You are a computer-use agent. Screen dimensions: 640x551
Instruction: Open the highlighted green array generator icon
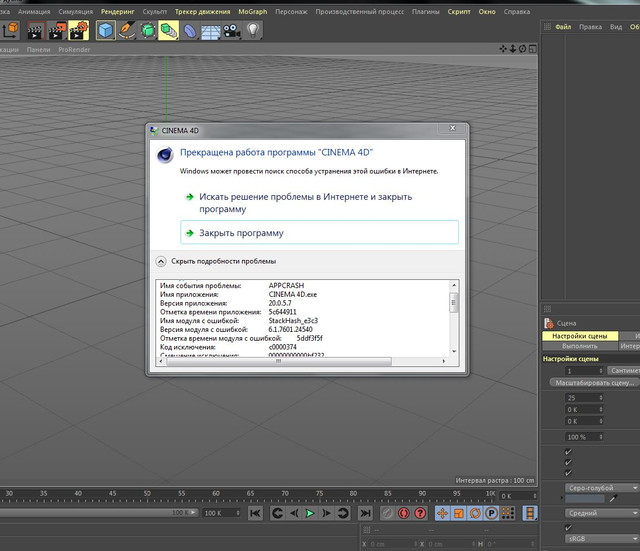coord(169,31)
